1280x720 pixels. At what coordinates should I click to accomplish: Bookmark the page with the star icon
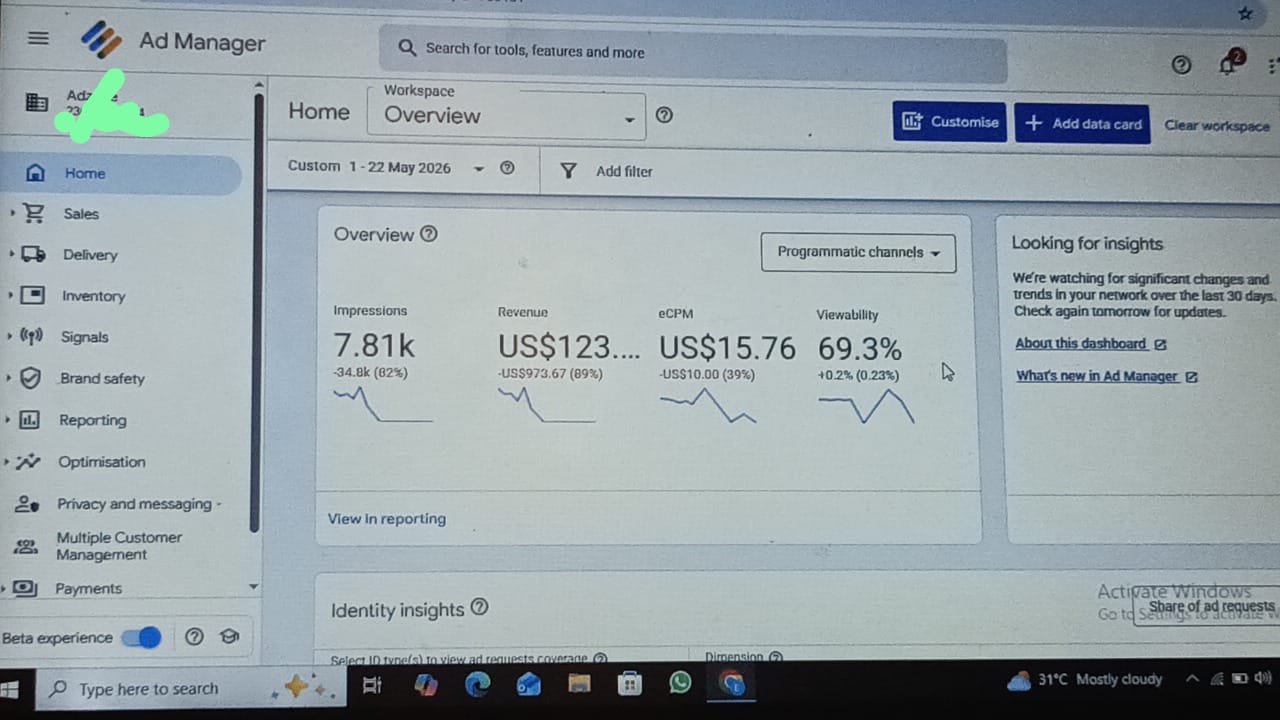click(1245, 14)
